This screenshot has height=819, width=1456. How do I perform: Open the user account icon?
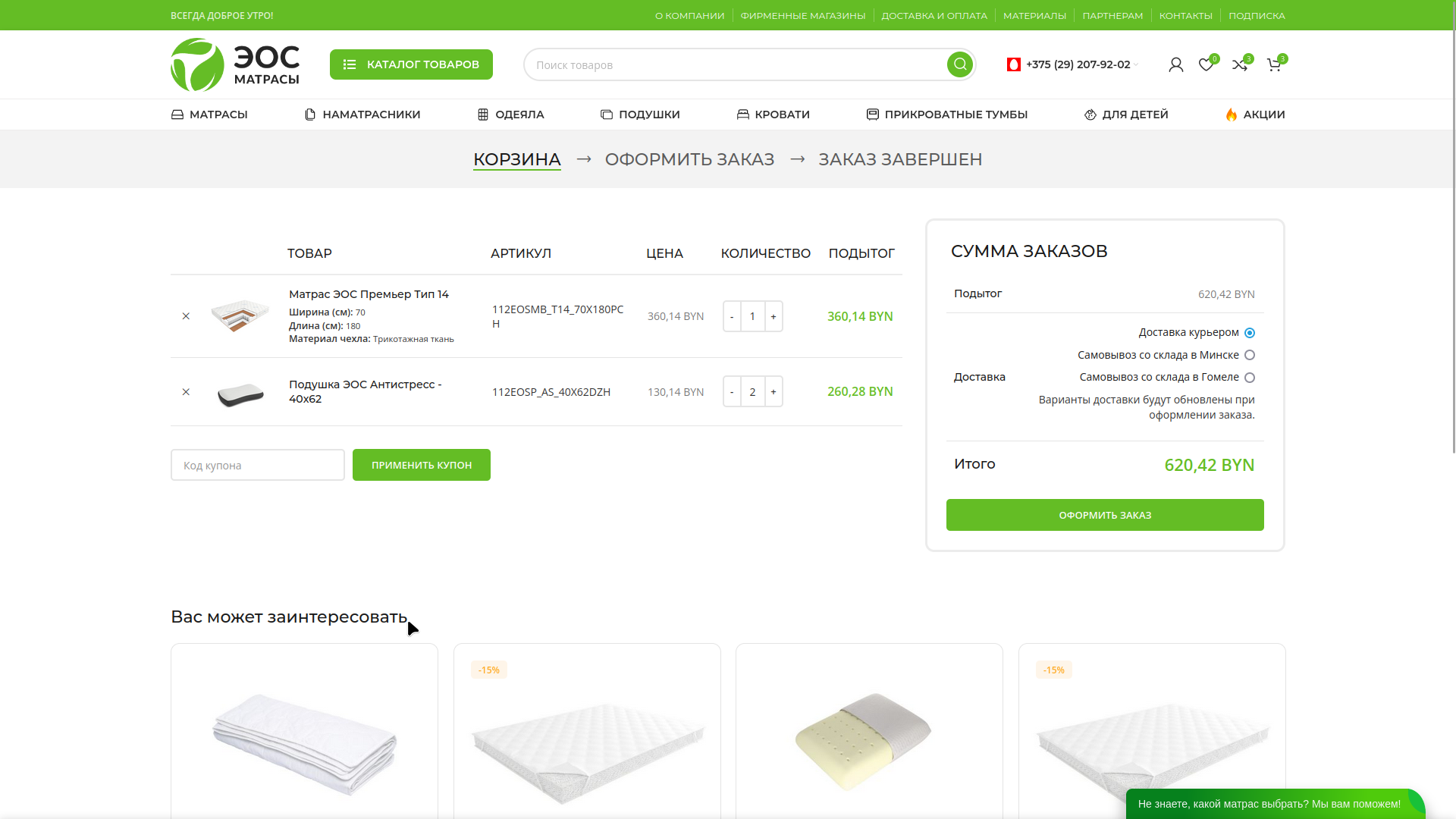(x=1175, y=65)
